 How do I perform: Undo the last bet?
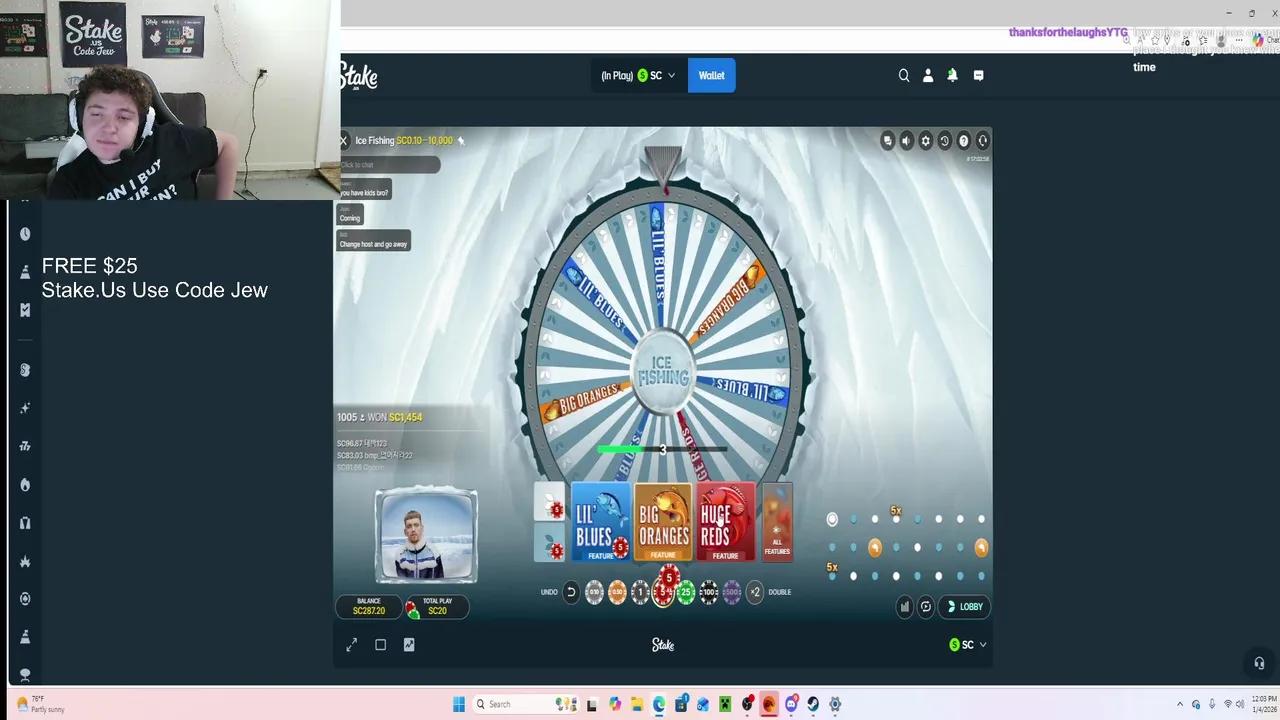[571, 592]
